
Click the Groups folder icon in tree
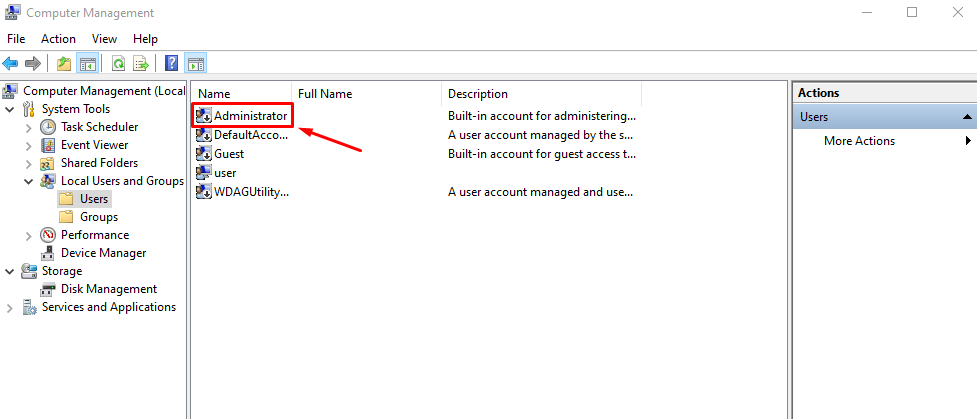click(66, 217)
